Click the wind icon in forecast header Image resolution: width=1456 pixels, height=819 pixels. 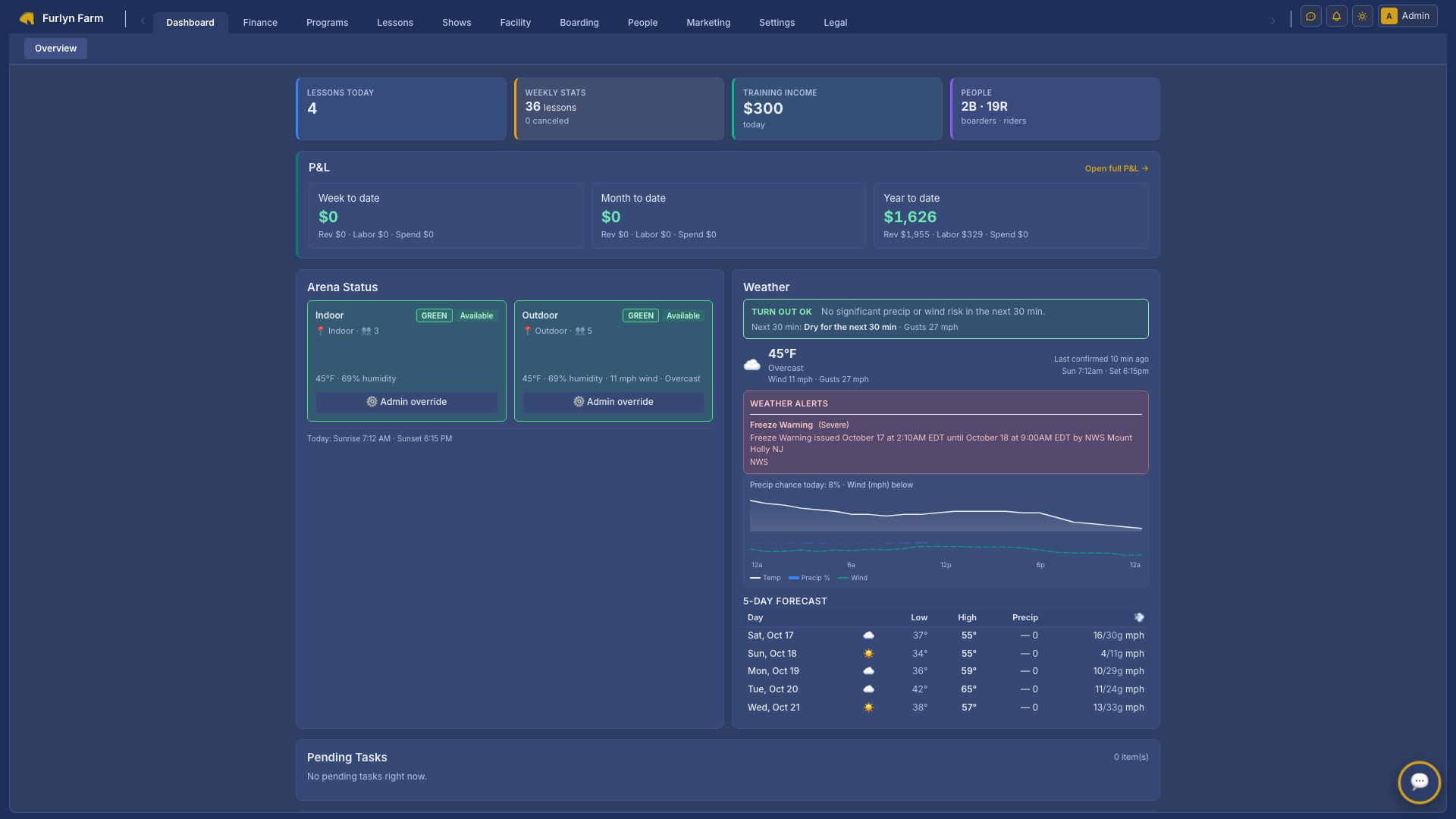(x=1138, y=617)
